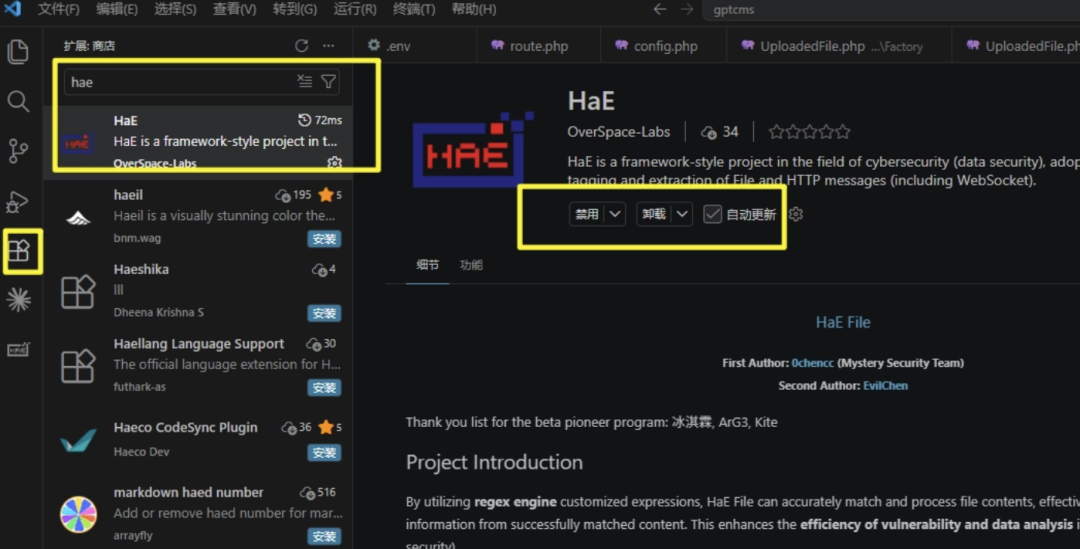
Task: Install the Haeshika extension
Action: 324,313
